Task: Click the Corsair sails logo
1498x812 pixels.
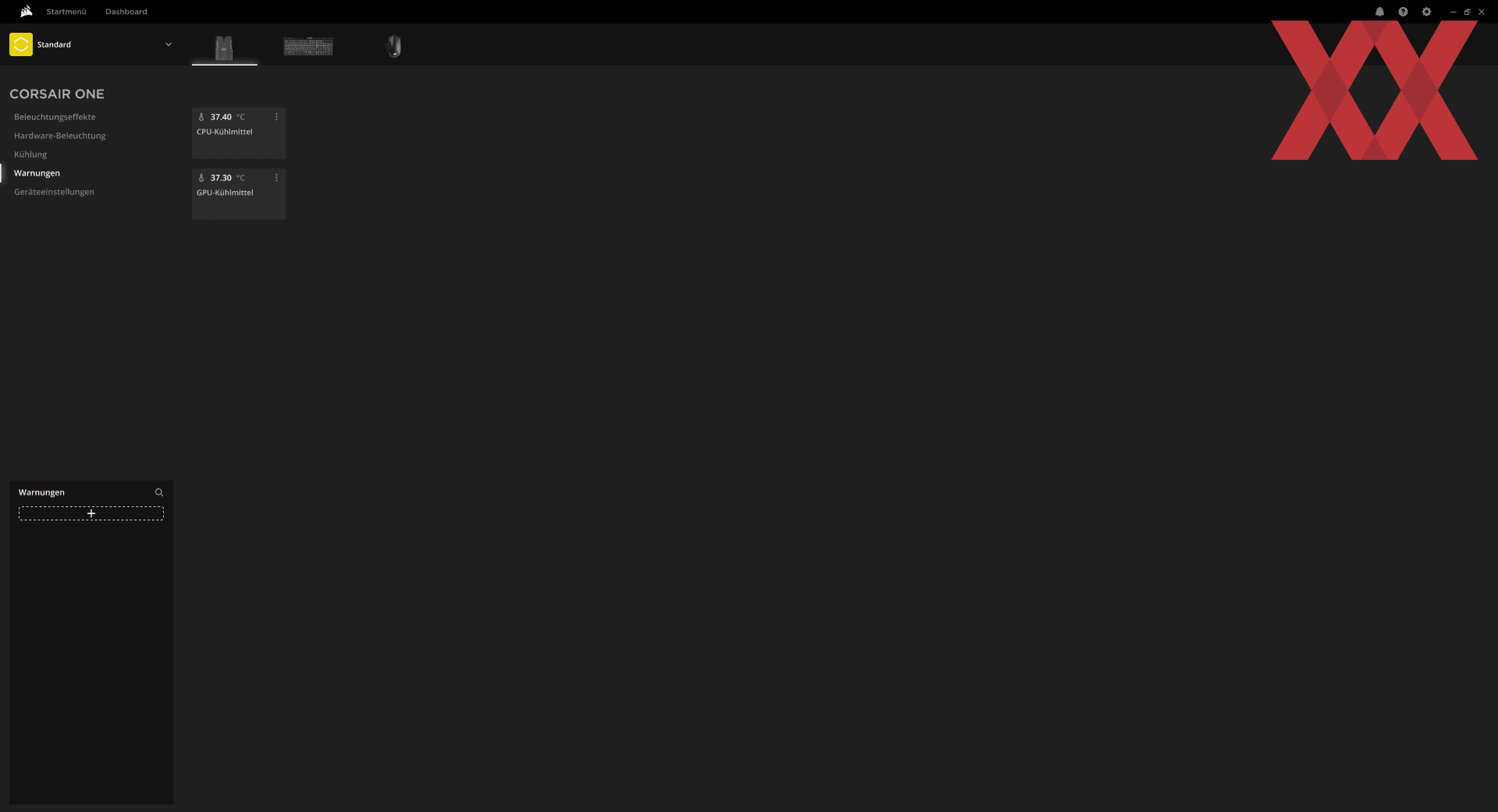Action: tap(26, 11)
